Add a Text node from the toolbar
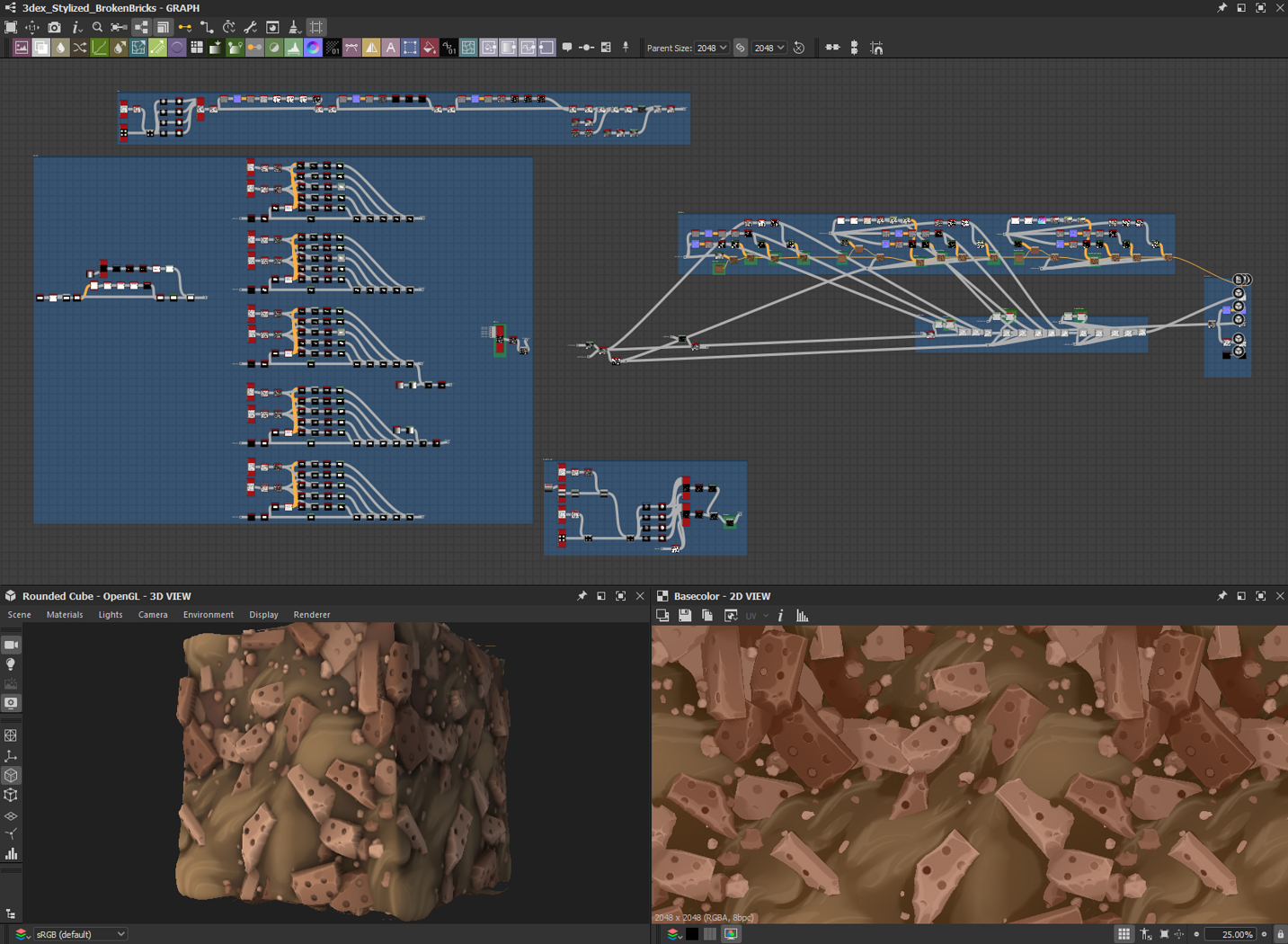1288x944 pixels. coord(391,48)
